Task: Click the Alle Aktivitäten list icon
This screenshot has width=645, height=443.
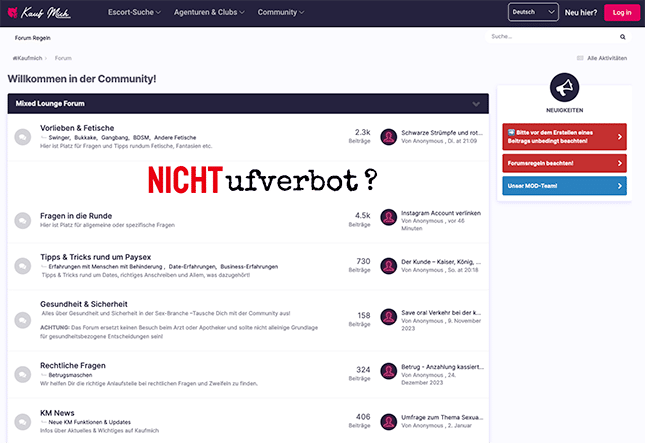Action: pos(580,58)
